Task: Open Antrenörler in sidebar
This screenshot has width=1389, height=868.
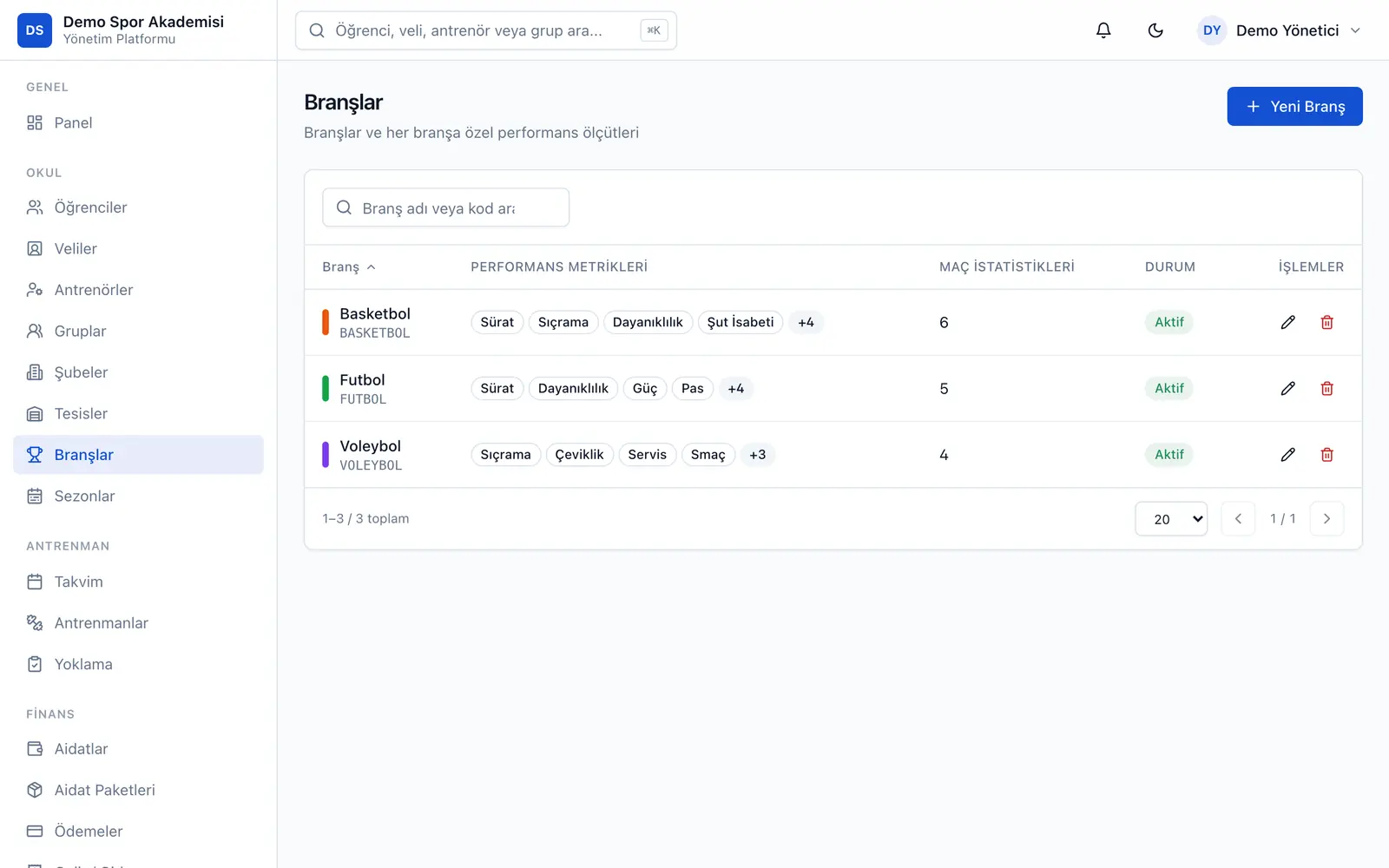Action: (x=138, y=290)
